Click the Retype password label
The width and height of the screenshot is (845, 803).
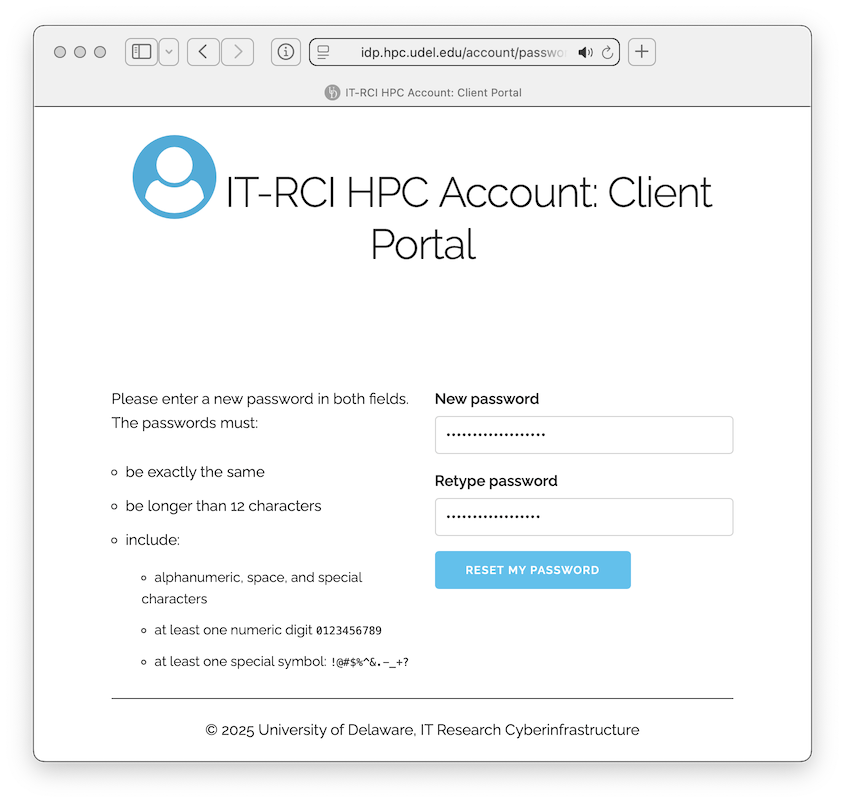pyautogui.click(x=495, y=481)
